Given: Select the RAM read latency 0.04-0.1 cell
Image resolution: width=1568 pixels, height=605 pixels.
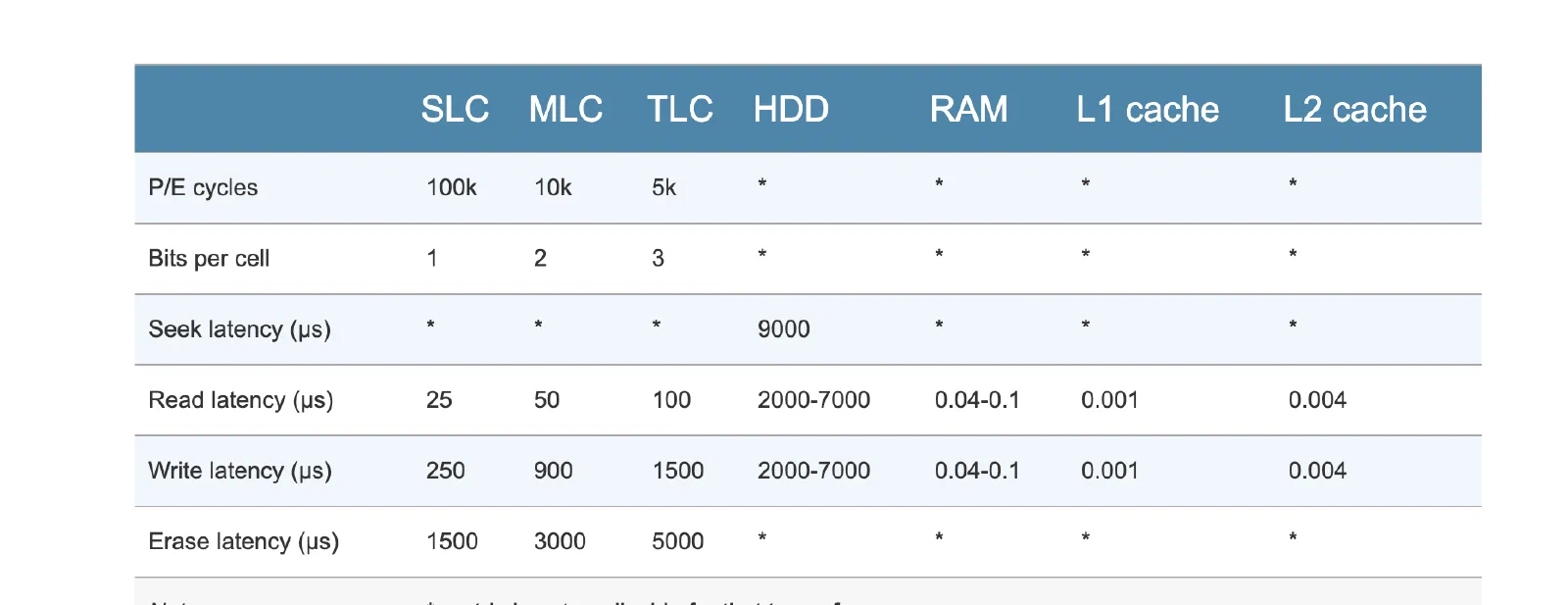Looking at the screenshot, I should coord(977,400).
